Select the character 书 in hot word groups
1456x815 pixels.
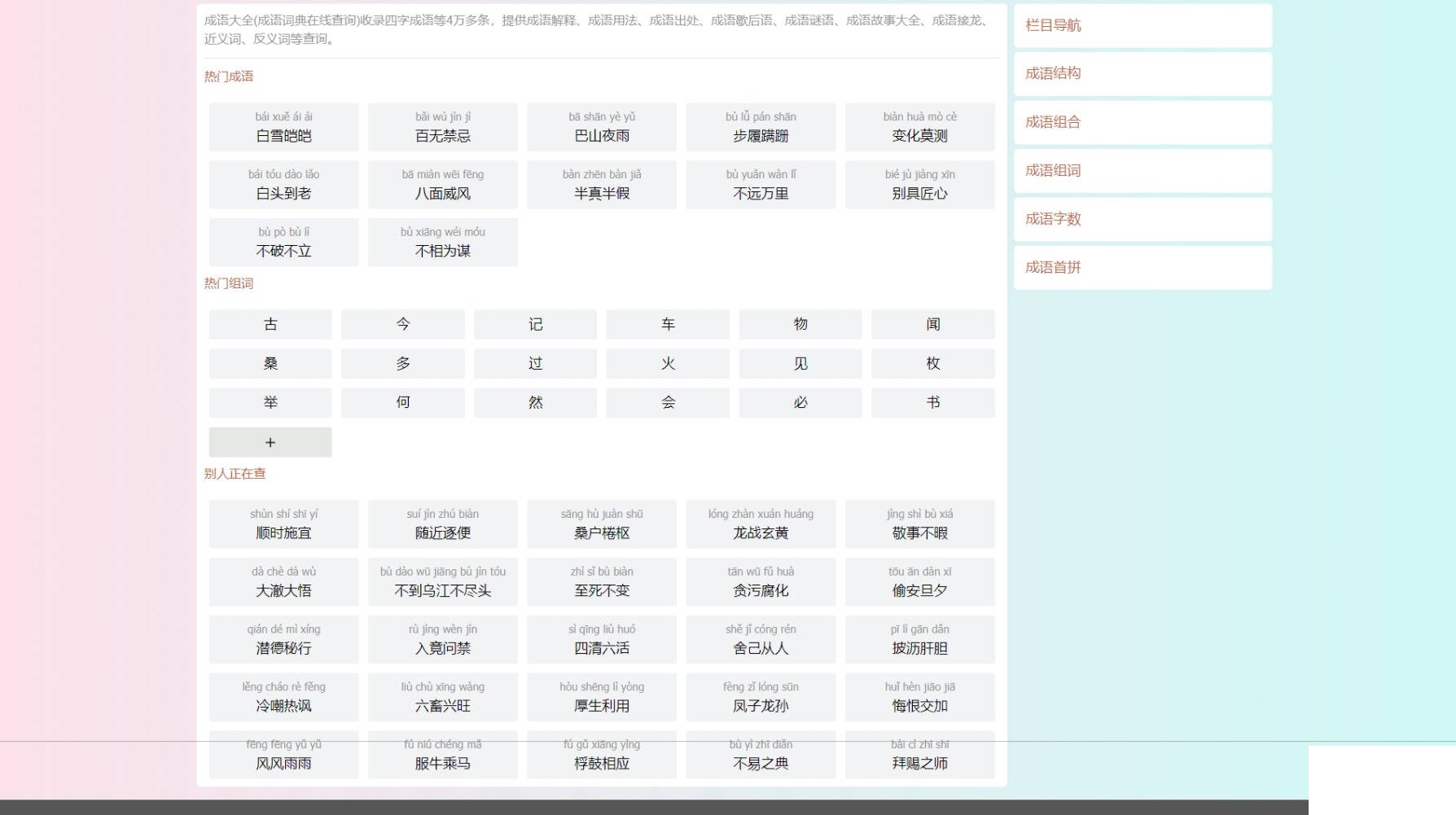pos(933,403)
